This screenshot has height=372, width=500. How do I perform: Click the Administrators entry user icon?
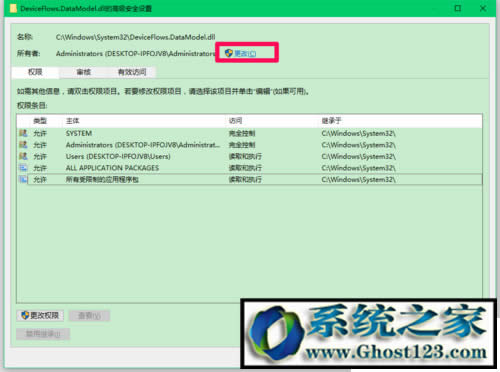point(23,145)
